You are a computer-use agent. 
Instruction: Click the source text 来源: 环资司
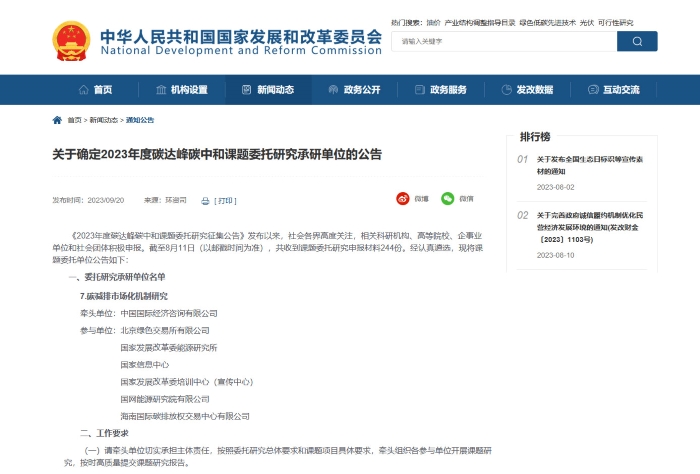pos(165,200)
